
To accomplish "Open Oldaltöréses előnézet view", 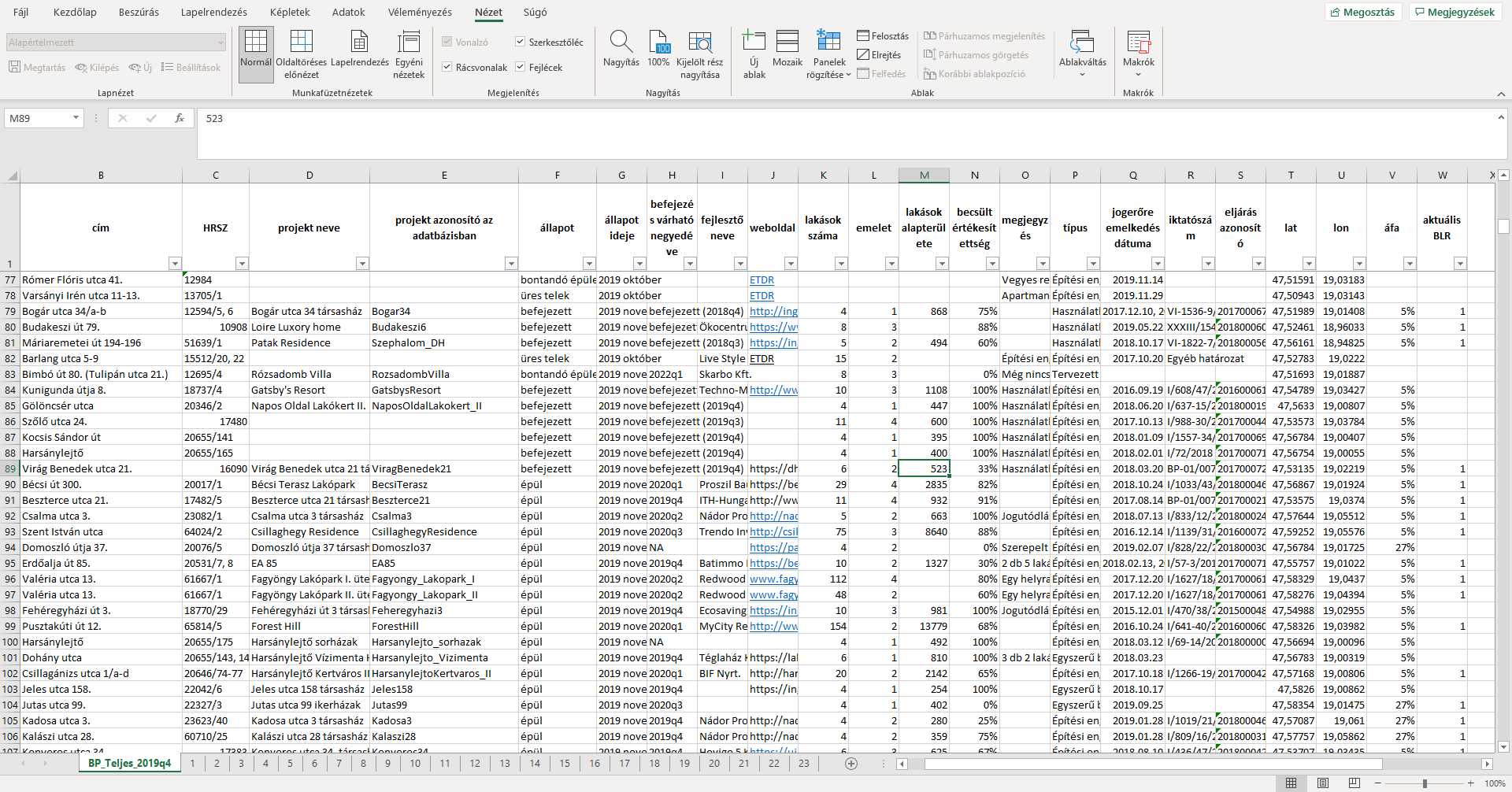I will [x=301, y=43].
